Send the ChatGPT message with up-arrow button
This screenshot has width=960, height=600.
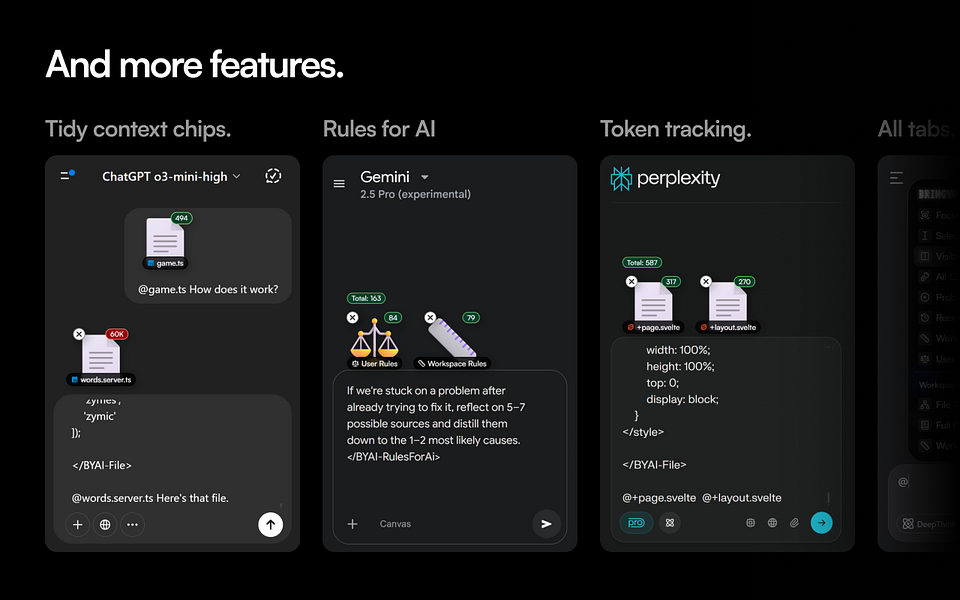tap(271, 525)
